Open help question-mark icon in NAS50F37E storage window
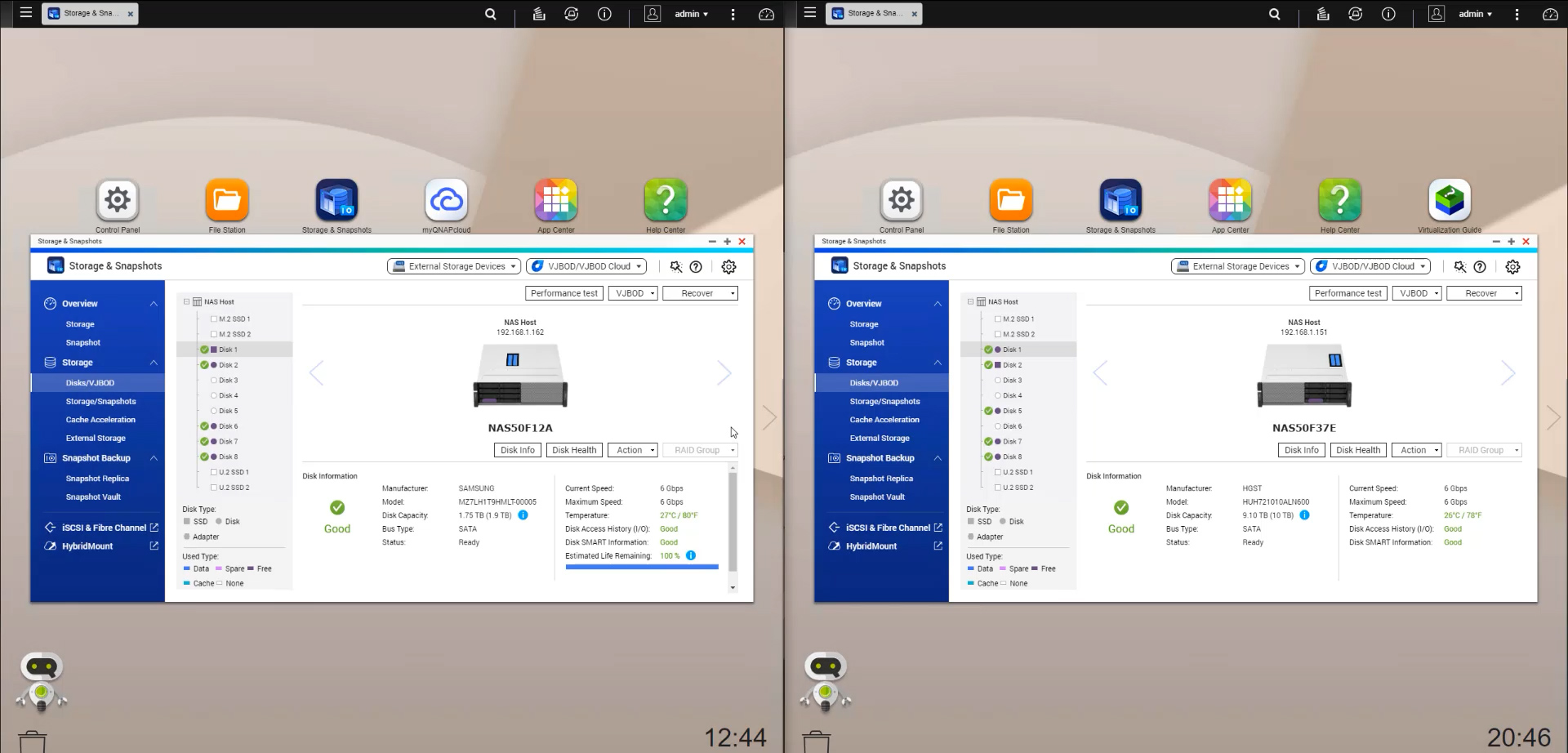The width and height of the screenshot is (1568, 753). [x=1479, y=267]
